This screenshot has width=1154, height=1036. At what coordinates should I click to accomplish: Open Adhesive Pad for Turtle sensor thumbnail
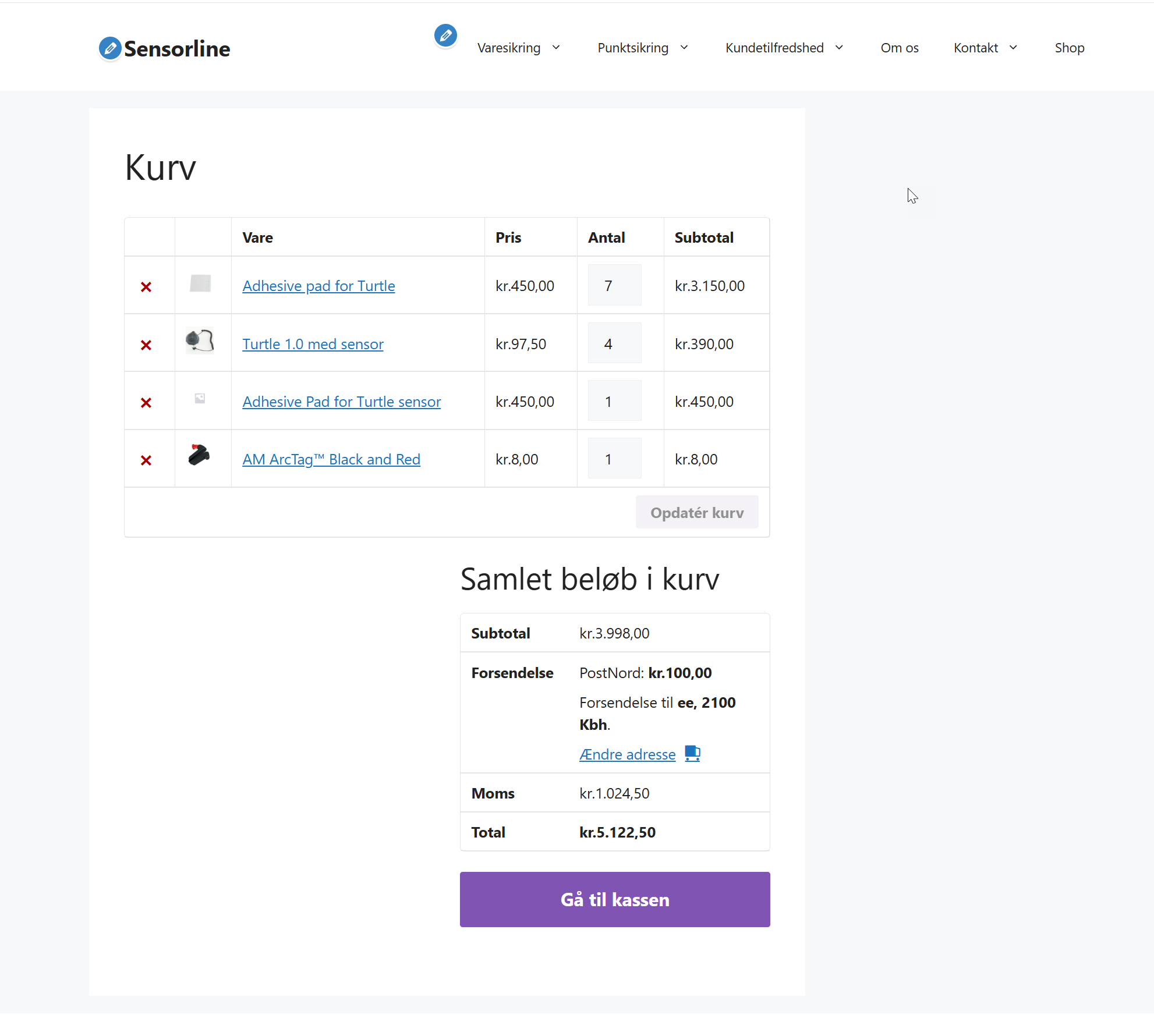pyautogui.click(x=200, y=399)
